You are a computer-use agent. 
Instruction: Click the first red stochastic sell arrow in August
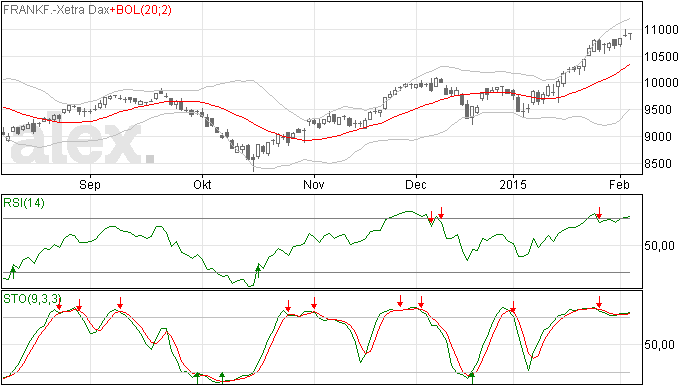(x=59, y=303)
